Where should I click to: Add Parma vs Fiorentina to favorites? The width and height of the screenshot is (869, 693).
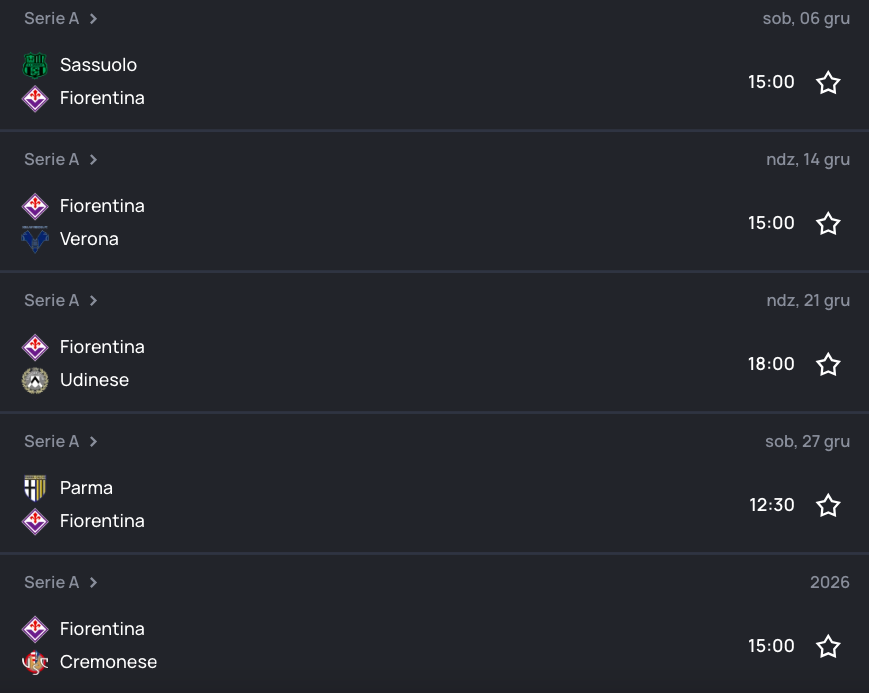click(x=828, y=505)
